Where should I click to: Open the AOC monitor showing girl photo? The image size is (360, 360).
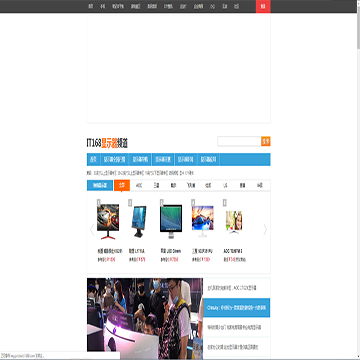tap(234, 222)
